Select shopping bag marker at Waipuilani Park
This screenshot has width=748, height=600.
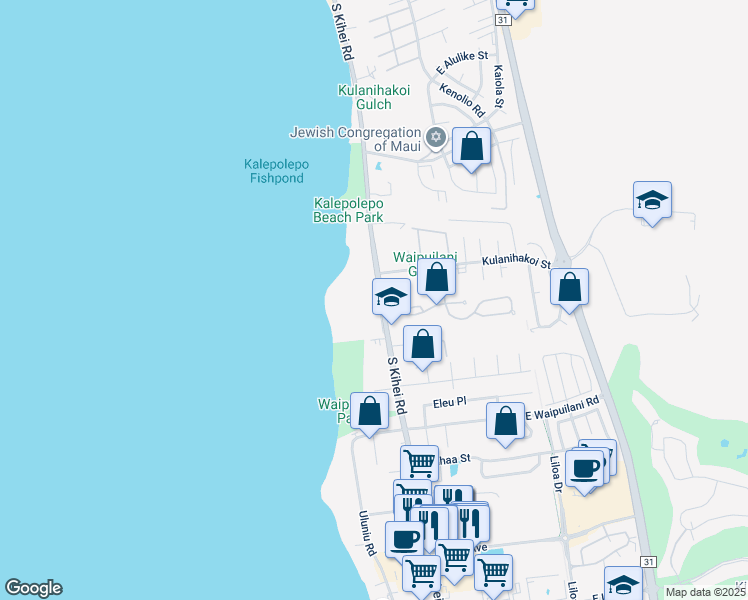click(369, 414)
